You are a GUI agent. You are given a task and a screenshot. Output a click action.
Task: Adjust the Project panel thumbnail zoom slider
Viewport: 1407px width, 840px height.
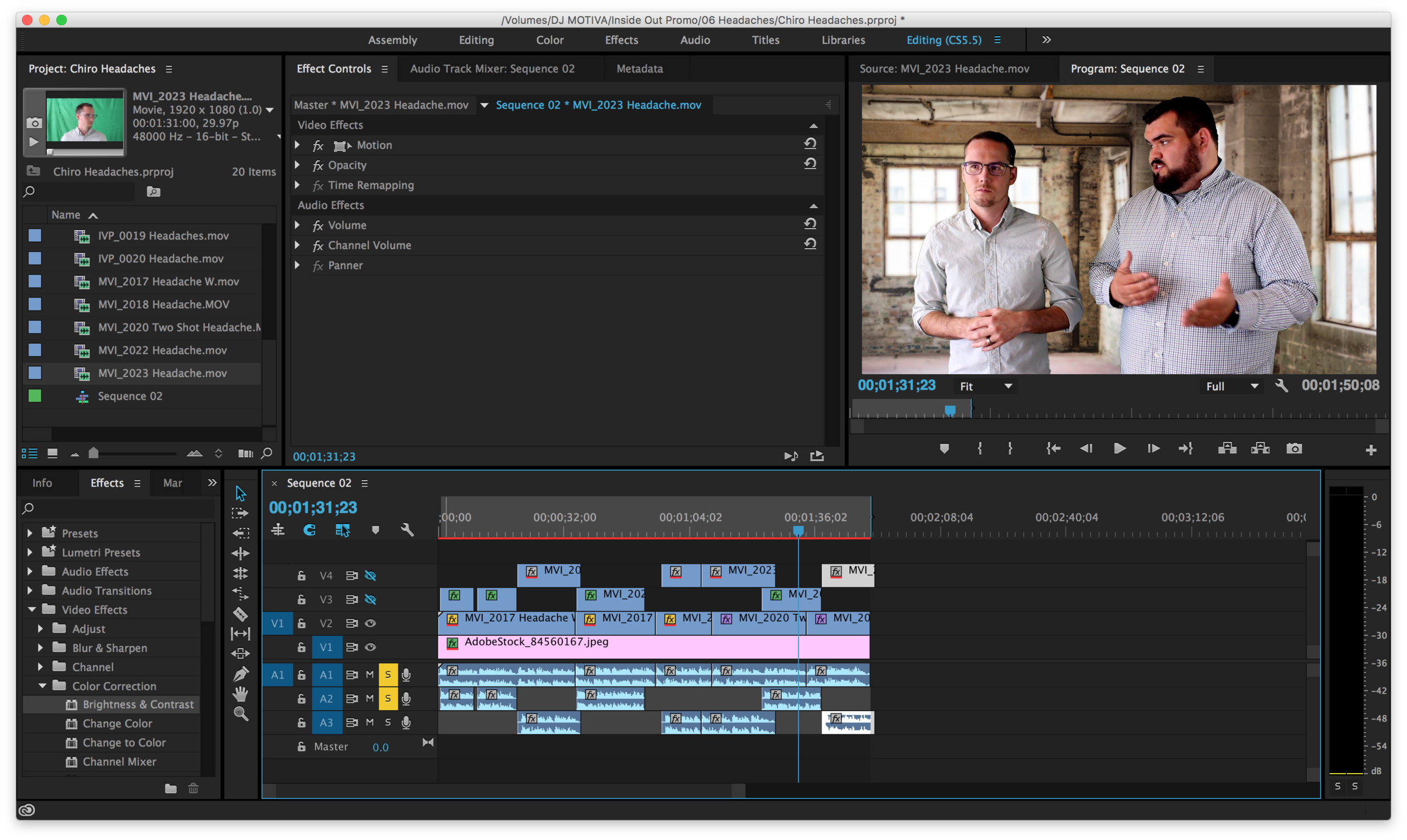point(94,453)
